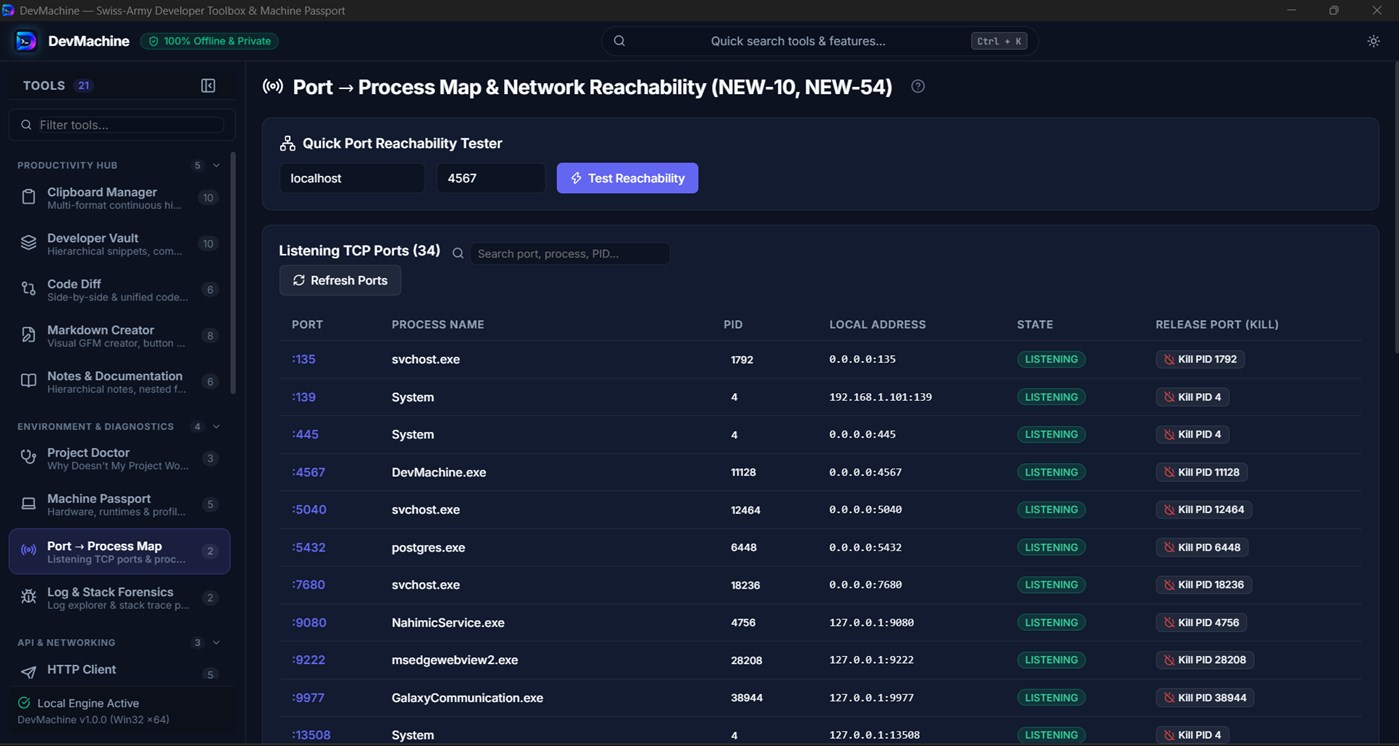This screenshot has height=746, width=1399.
Task: Open the Developer Vault tool
Action: [x=119, y=244]
